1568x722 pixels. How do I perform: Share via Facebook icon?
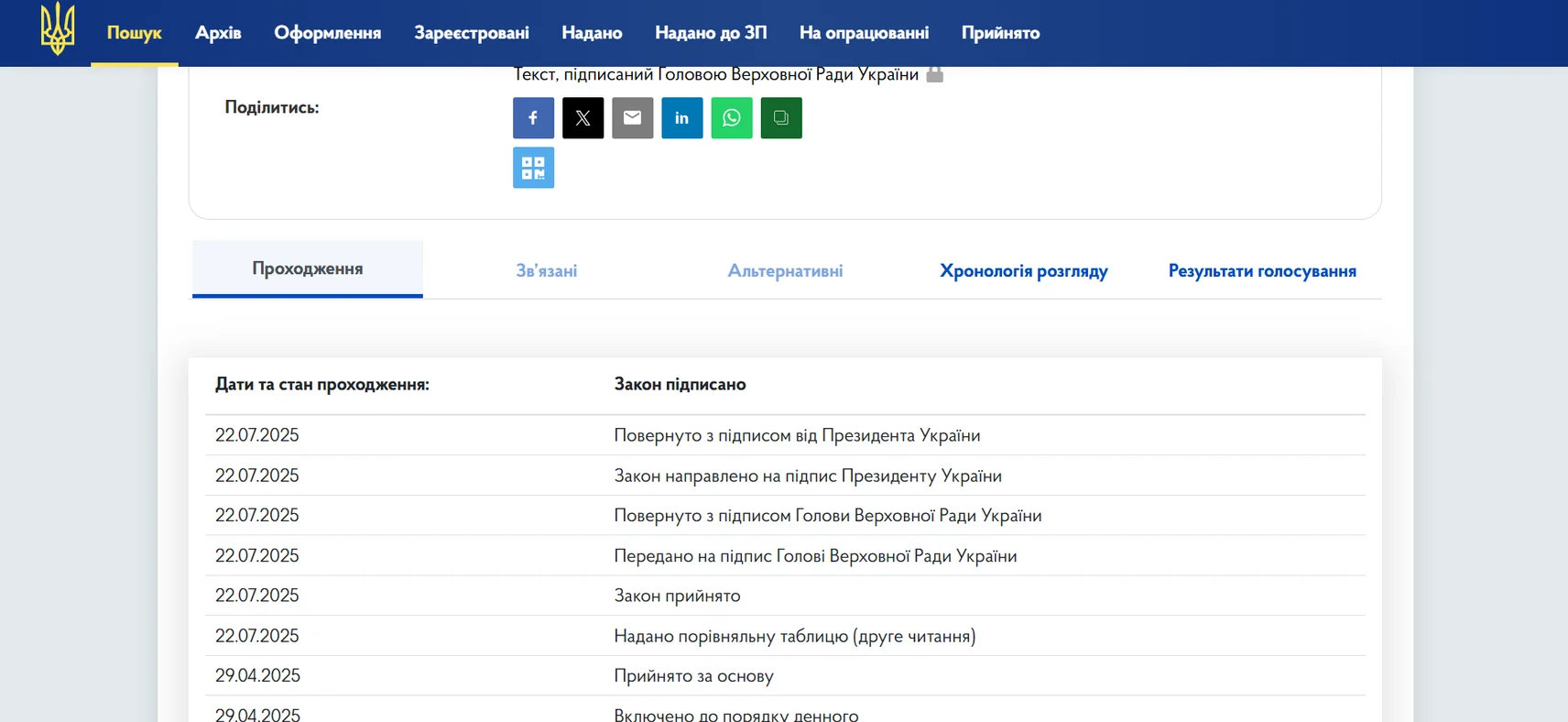(x=533, y=118)
